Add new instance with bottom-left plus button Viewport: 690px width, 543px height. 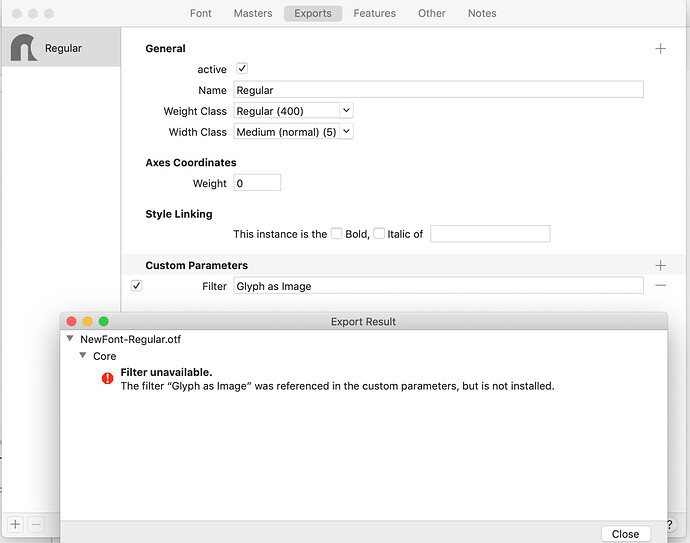(15, 524)
